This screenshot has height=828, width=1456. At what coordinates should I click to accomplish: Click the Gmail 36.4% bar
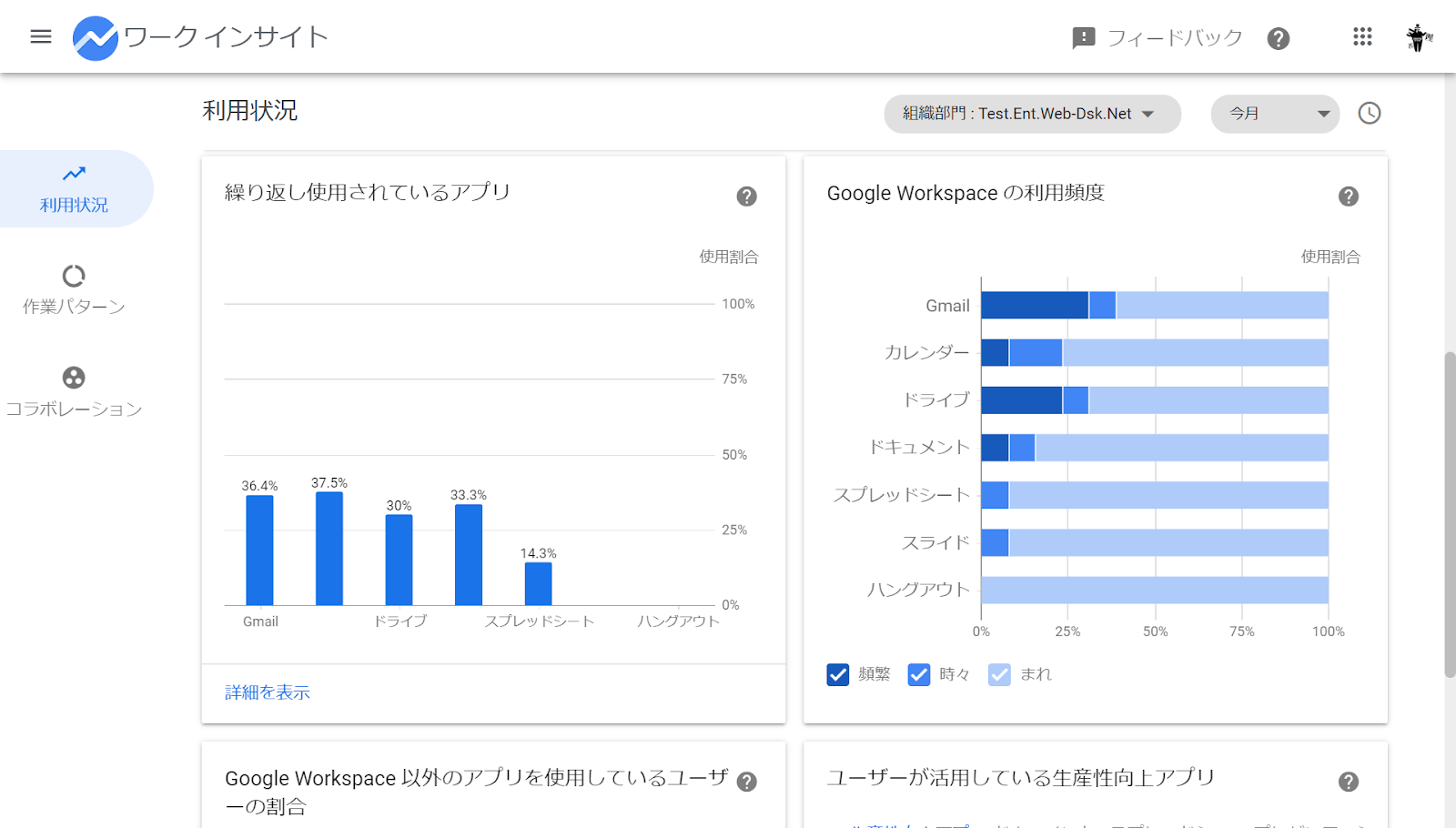(x=259, y=550)
